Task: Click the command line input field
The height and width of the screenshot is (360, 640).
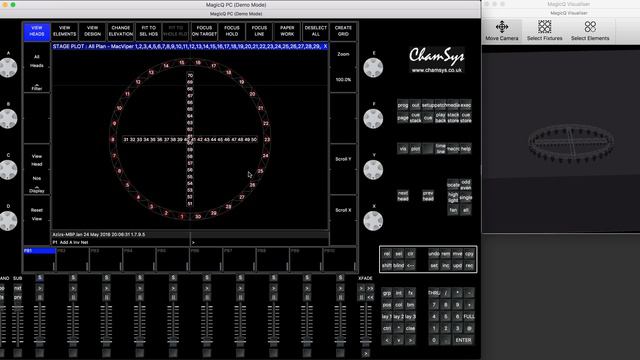Action: [x=259, y=242]
